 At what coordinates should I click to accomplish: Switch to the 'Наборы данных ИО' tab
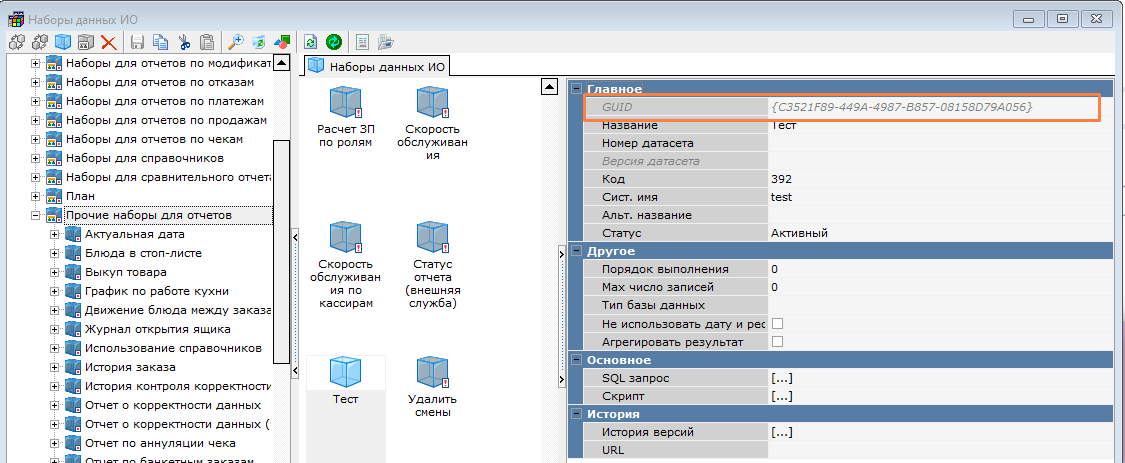click(378, 66)
